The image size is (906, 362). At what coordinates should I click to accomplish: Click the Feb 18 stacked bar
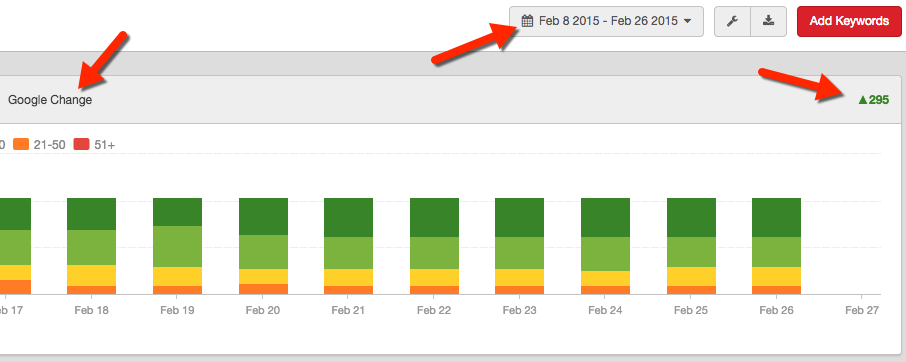pos(91,246)
